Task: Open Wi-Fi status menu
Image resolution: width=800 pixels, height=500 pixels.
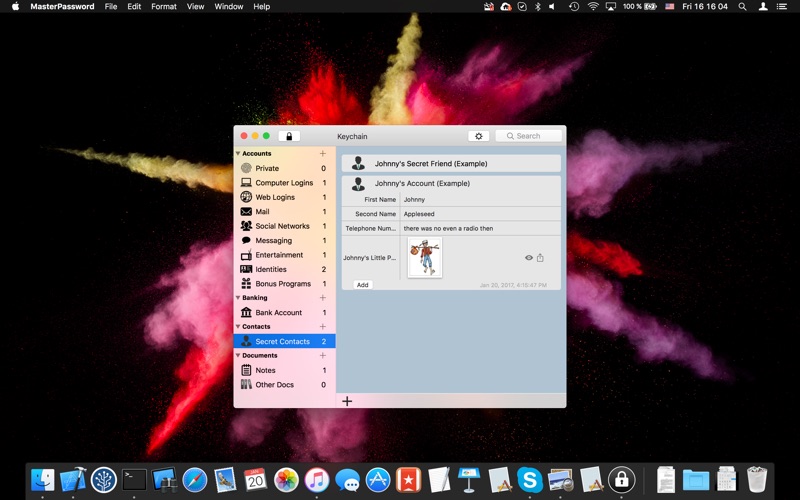Action: [593, 7]
